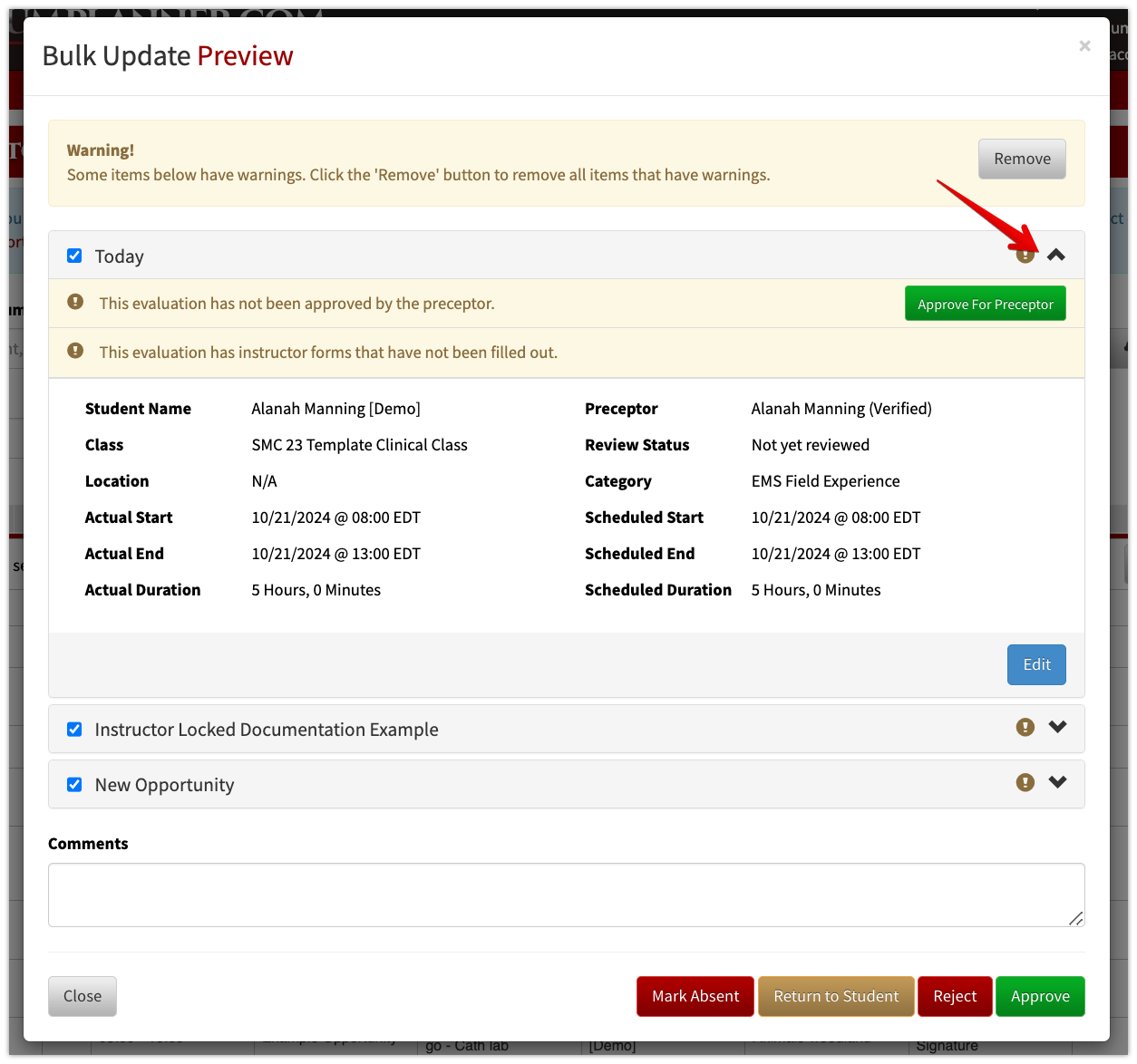Collapse the Today evaluation section
1137x1064 pixels.
pyautogui.click(x=1056, y=255)
